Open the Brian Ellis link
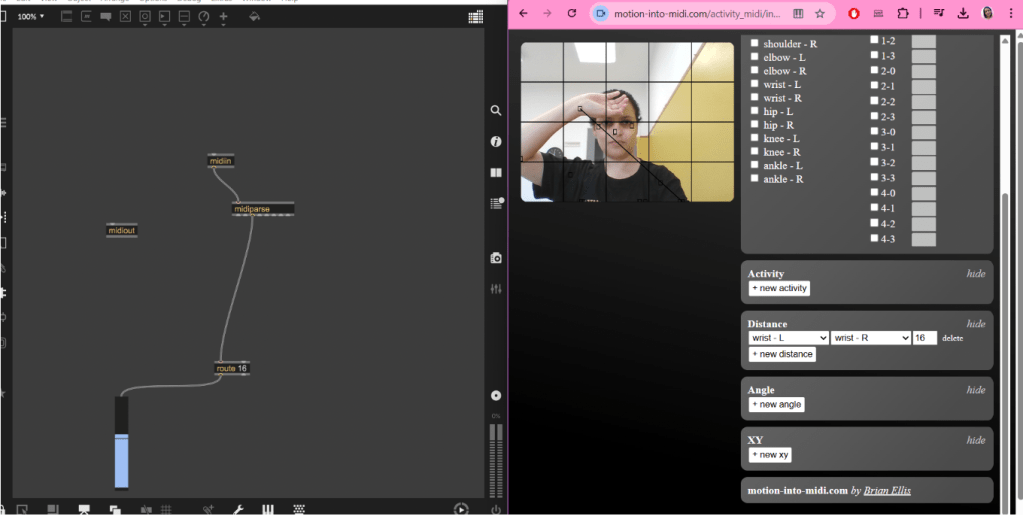The image size is (1023, 516). tap(887, 490)
